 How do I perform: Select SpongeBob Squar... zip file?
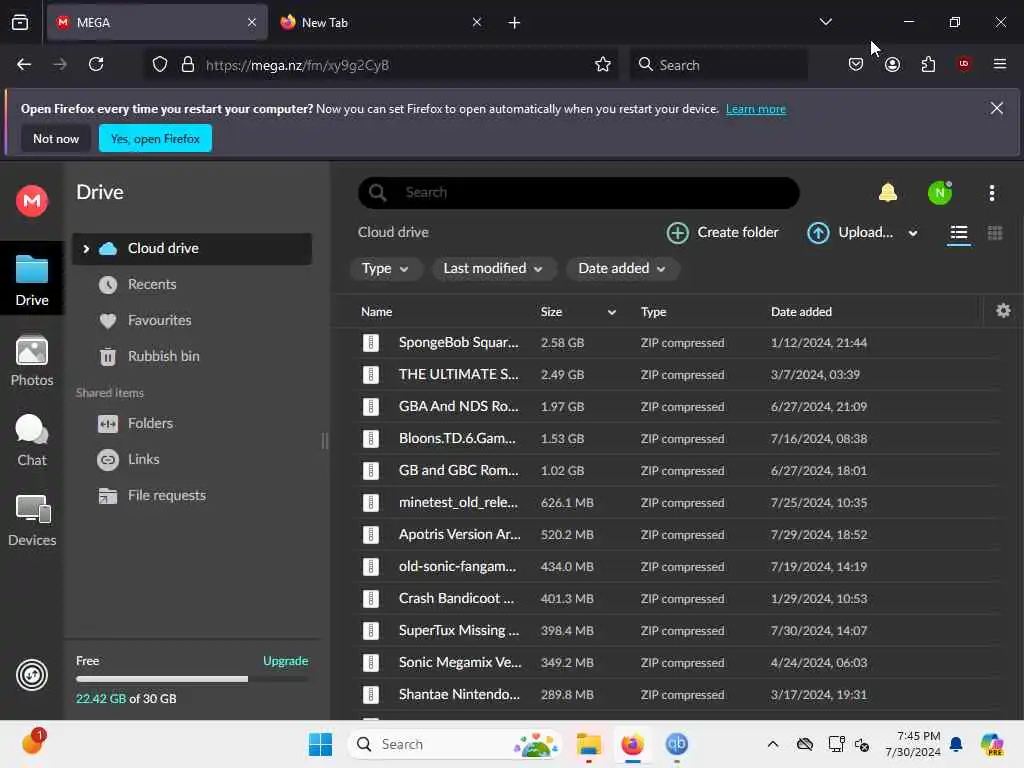point(678,343)
